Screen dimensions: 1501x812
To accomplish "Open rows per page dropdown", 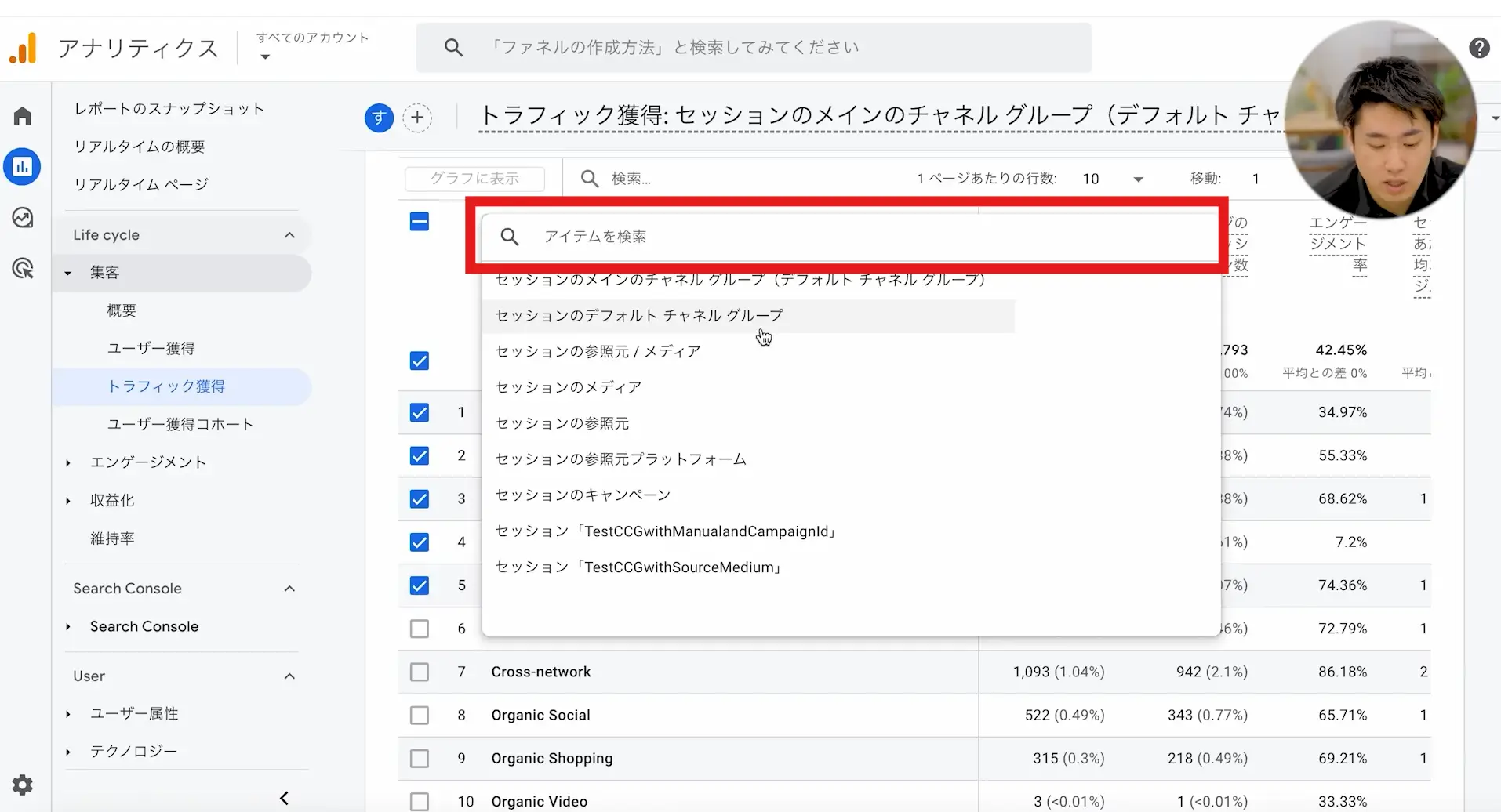I will coord(1112,179).
